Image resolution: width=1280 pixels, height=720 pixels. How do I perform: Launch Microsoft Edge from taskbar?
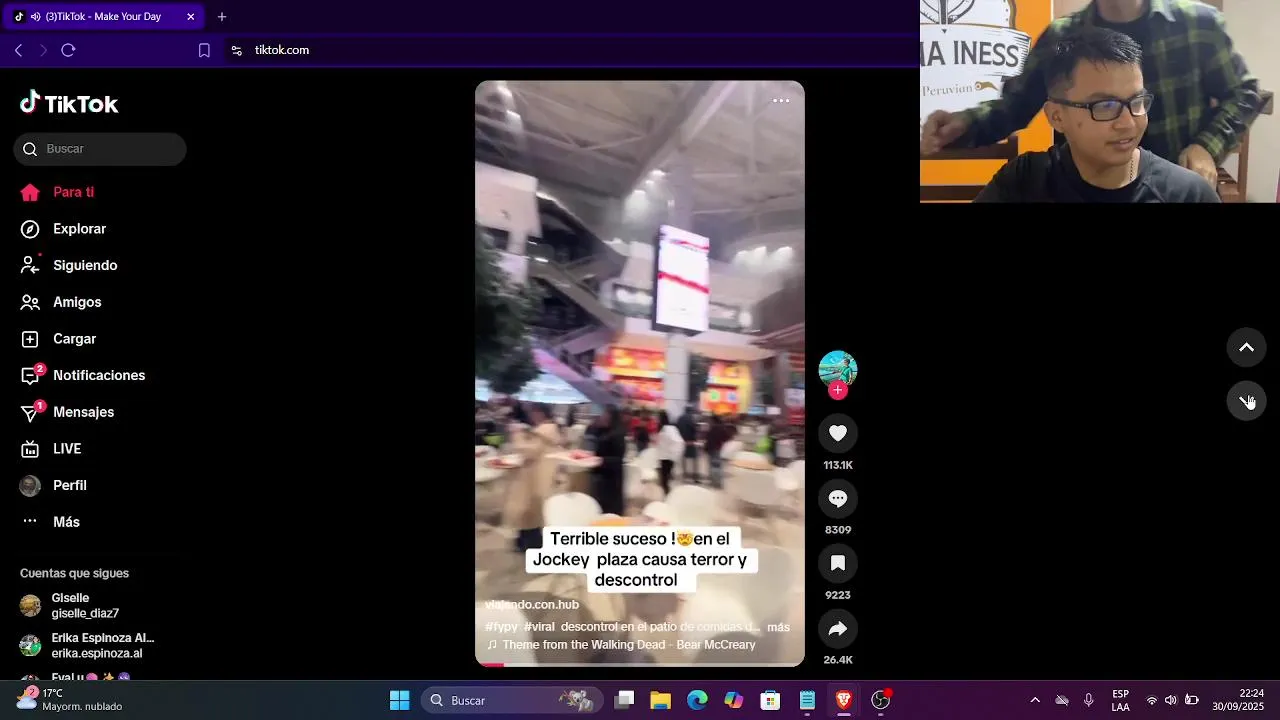click(x=697, y=700)
